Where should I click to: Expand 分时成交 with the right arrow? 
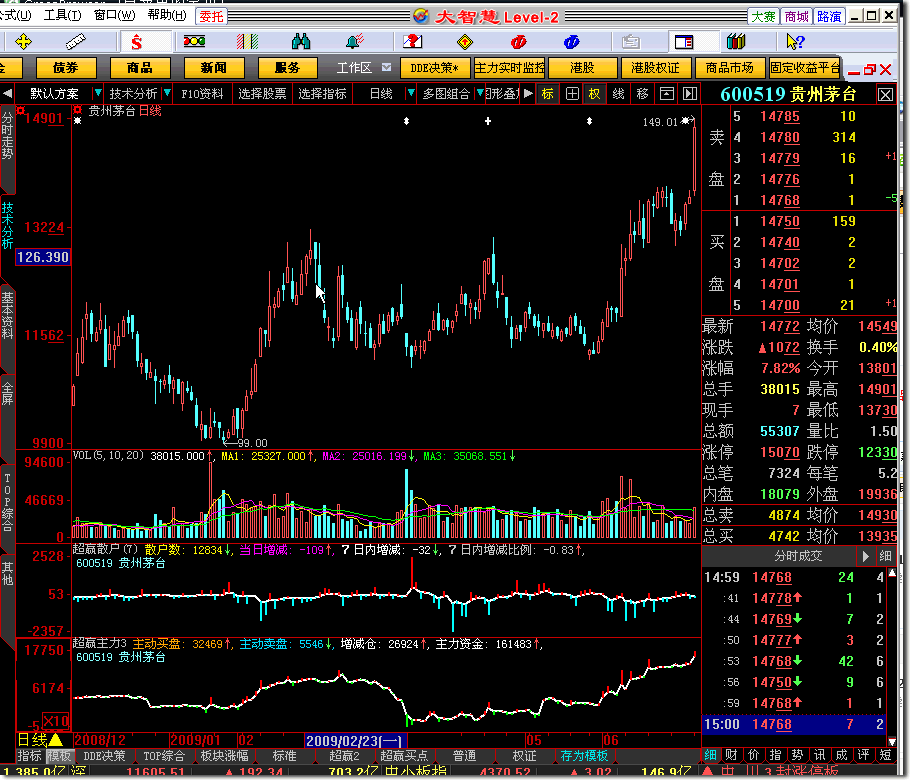865,557
